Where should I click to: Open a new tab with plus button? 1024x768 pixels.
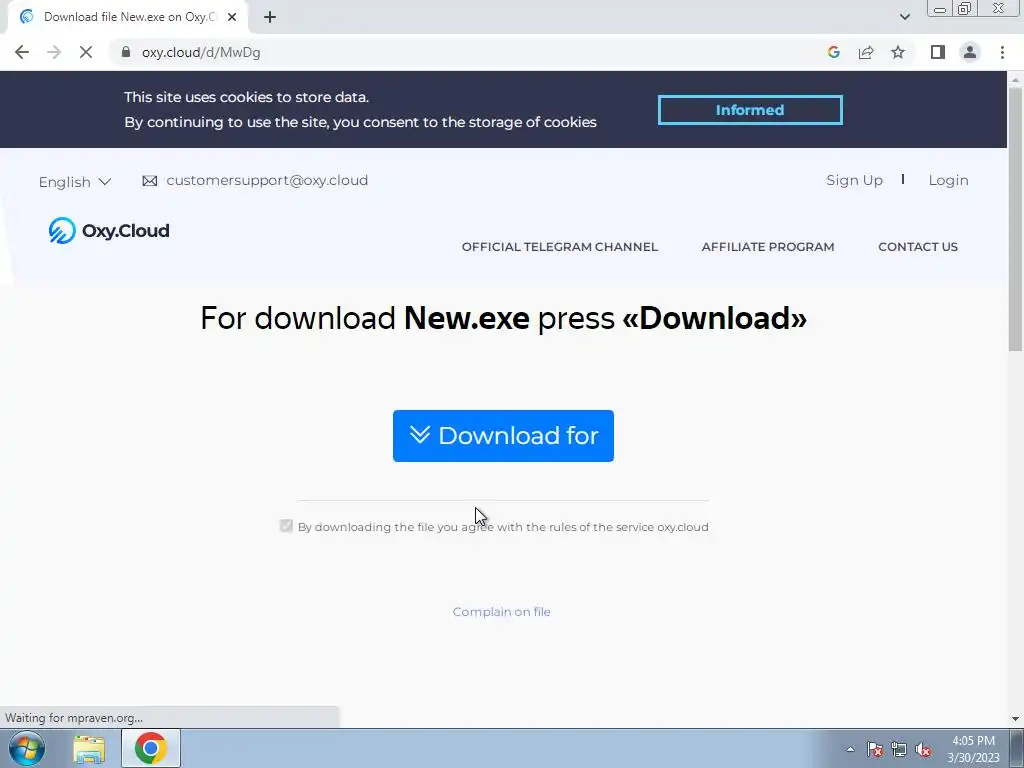(x=270, y=17)
